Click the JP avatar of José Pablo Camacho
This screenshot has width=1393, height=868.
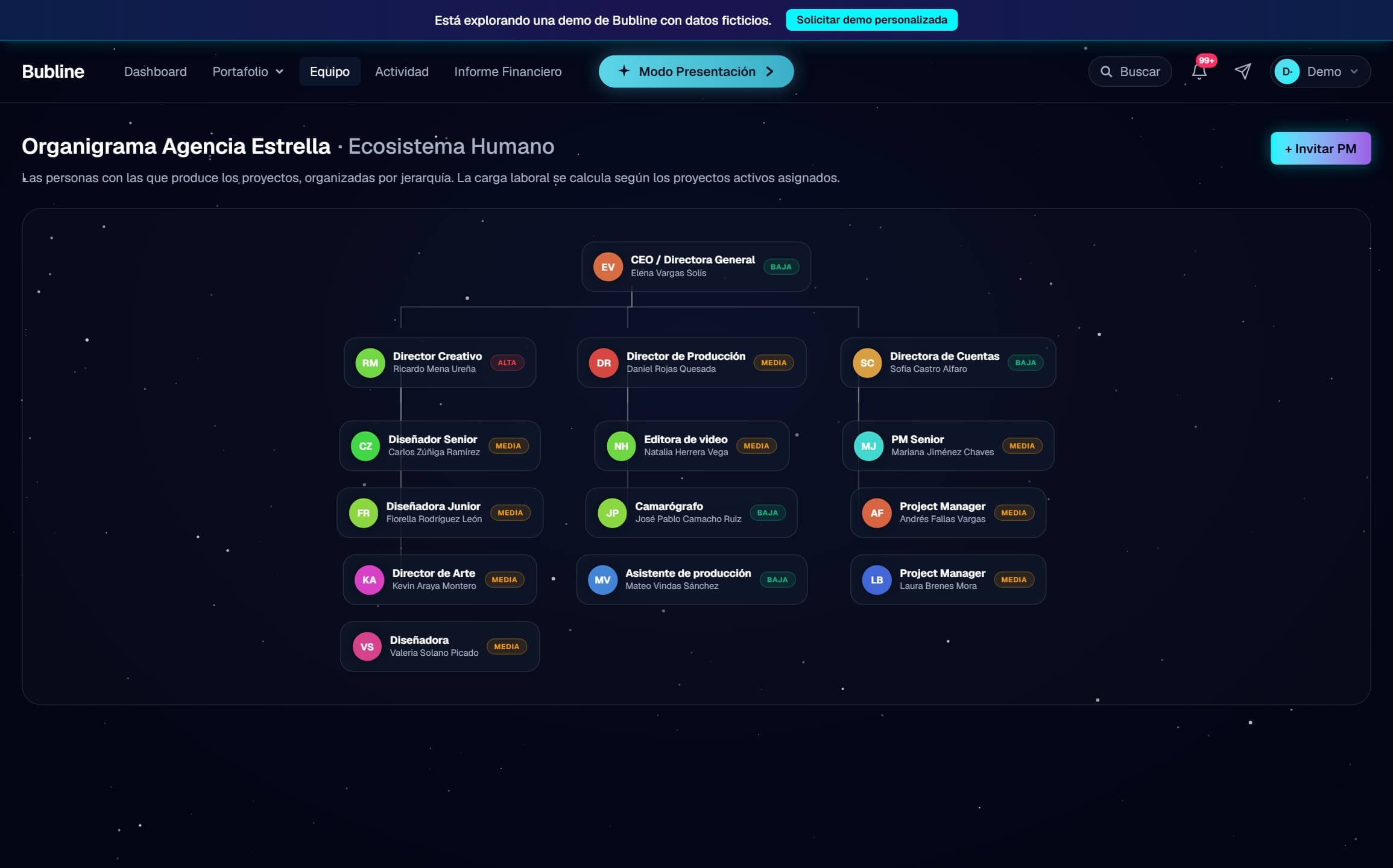(612, 513)
